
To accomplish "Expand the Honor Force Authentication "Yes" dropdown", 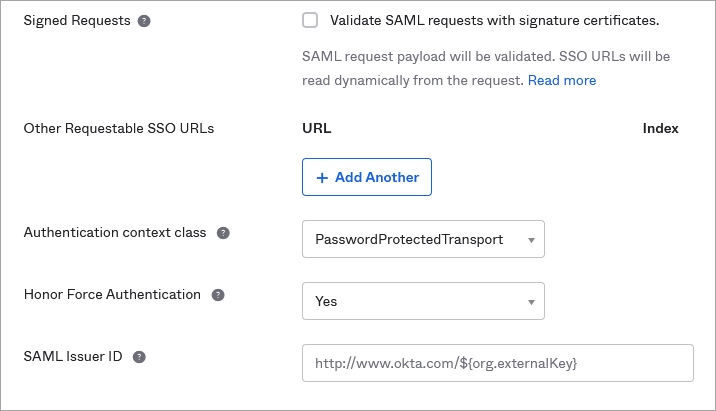I will pyautogui.click(x=423, y=301).
